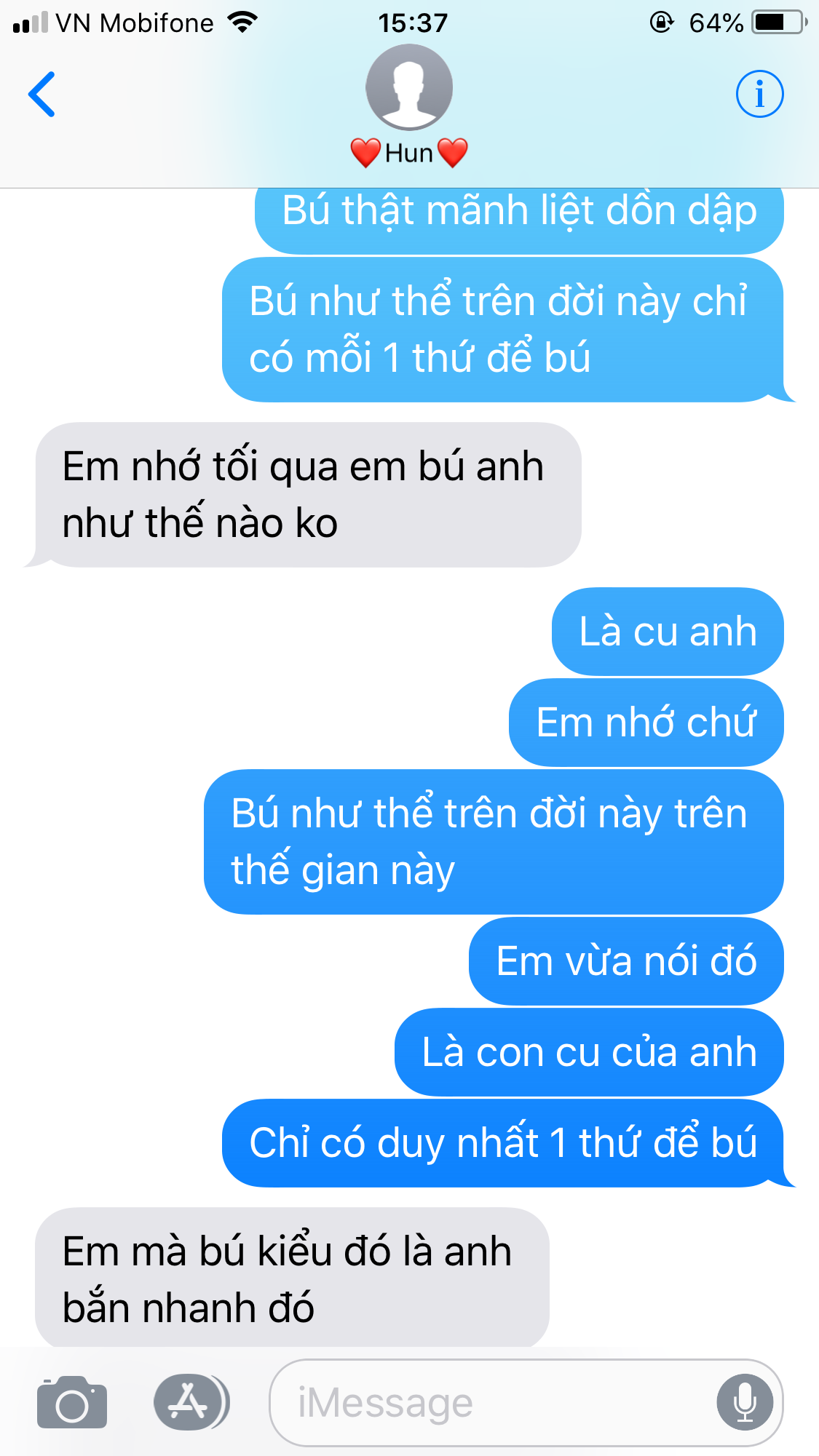Screen dimensions: 819x1456
Task: Open conversation details via info icon
Action: (759, 94)
